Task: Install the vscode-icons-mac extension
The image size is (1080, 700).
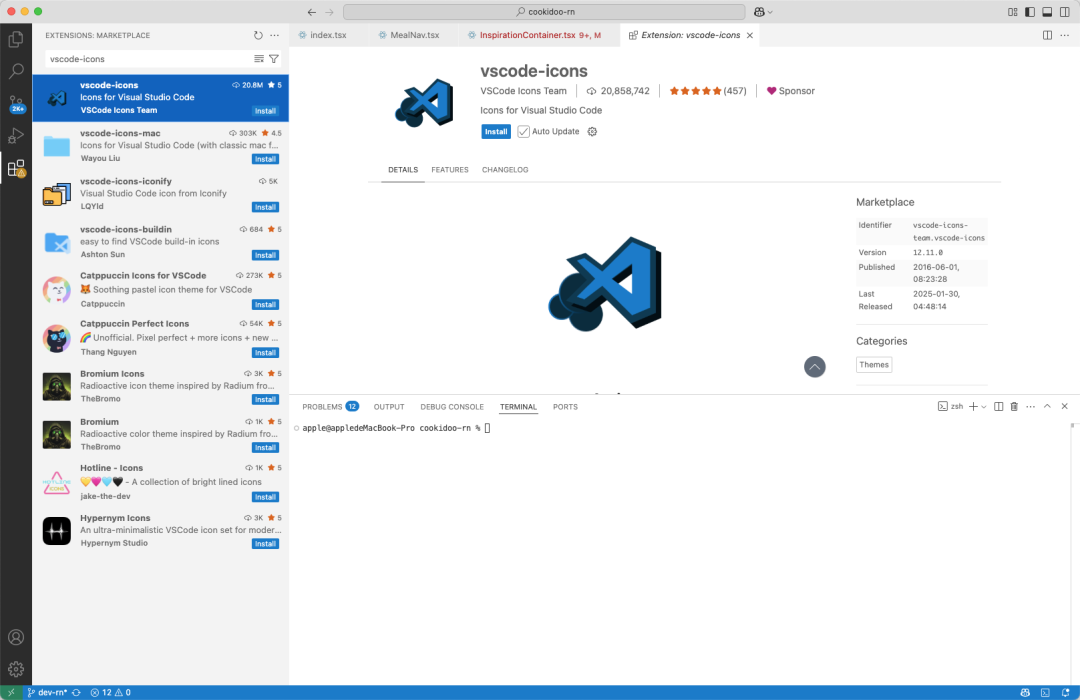Action: (265, 159)
